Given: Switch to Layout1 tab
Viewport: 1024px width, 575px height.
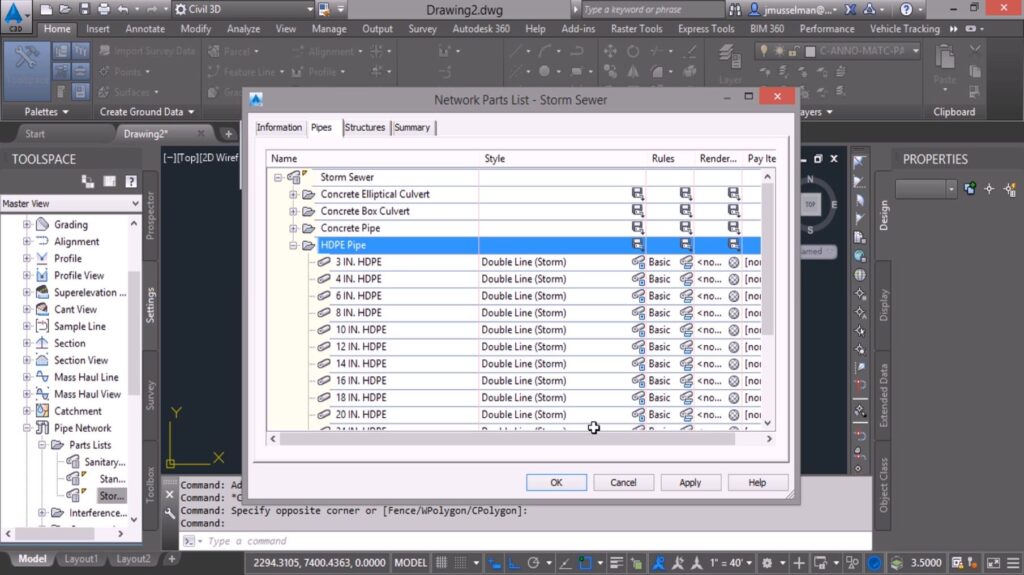Looking at the screenshot, I should click(x=81, y=559).
